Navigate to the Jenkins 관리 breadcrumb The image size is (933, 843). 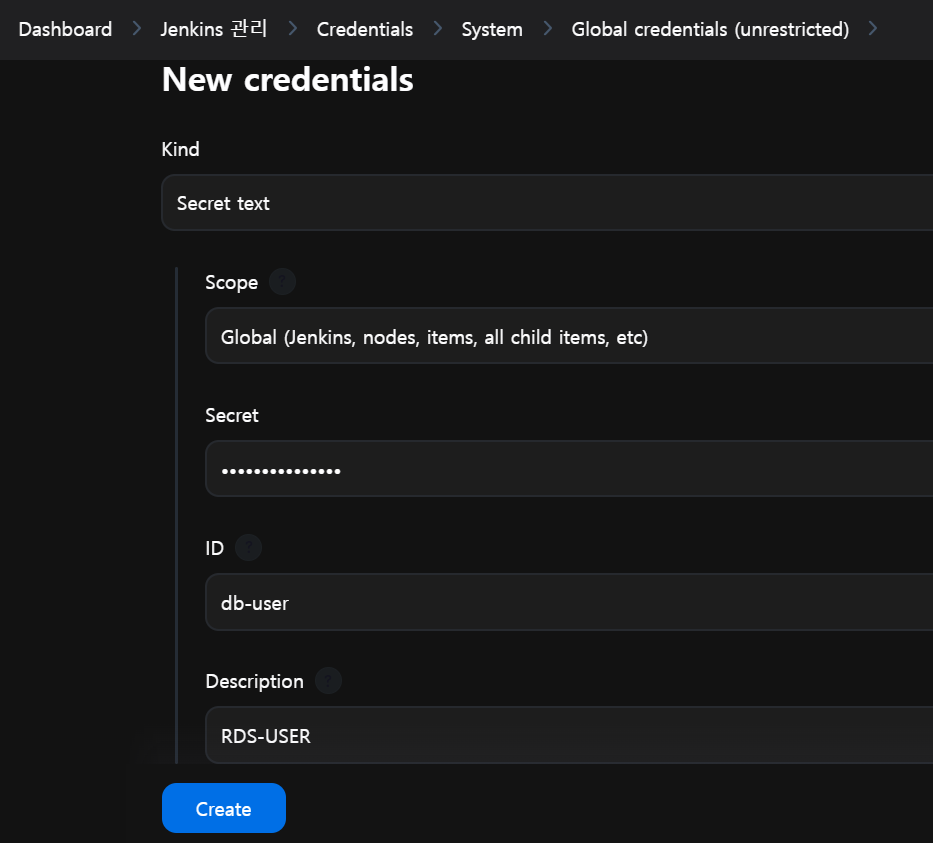214,29
